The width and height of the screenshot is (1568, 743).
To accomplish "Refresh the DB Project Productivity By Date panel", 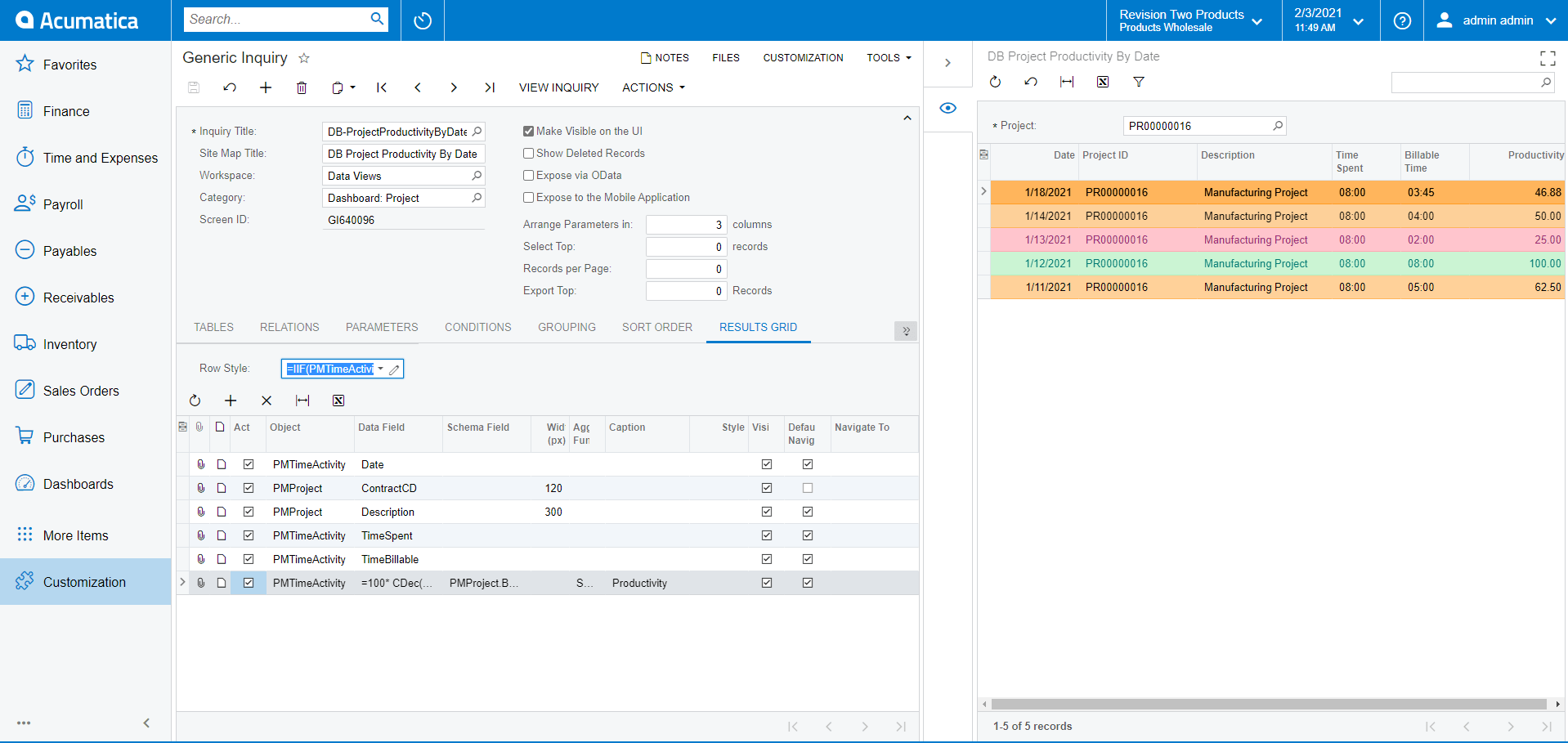I will [x=995, y=82].
